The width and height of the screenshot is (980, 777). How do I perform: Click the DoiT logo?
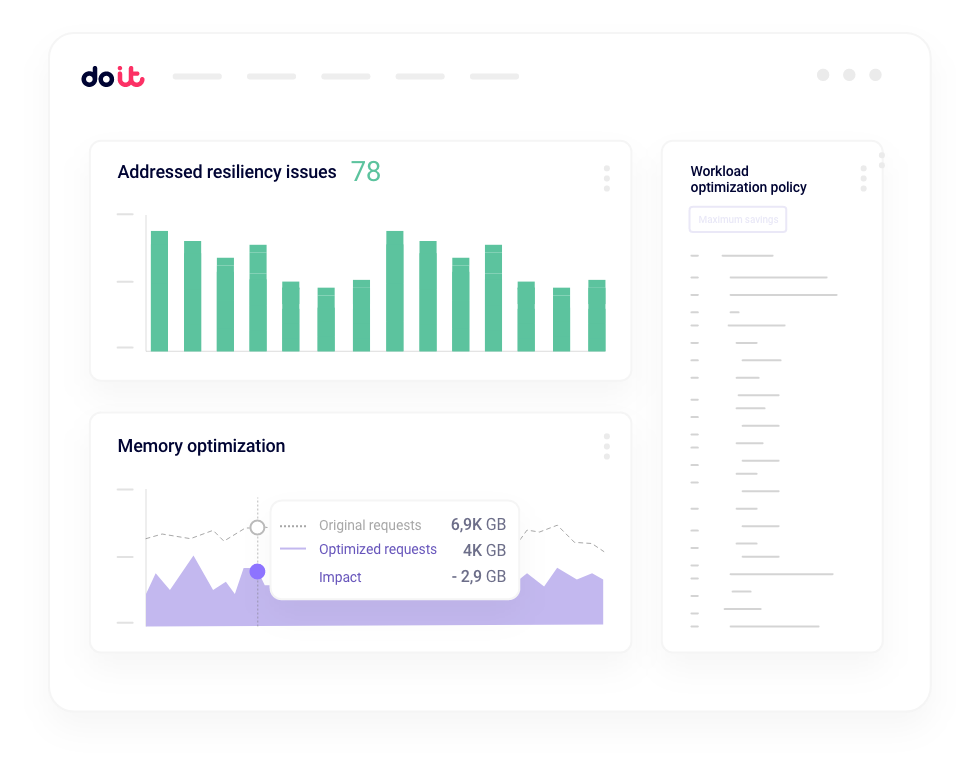click(112, 77)
